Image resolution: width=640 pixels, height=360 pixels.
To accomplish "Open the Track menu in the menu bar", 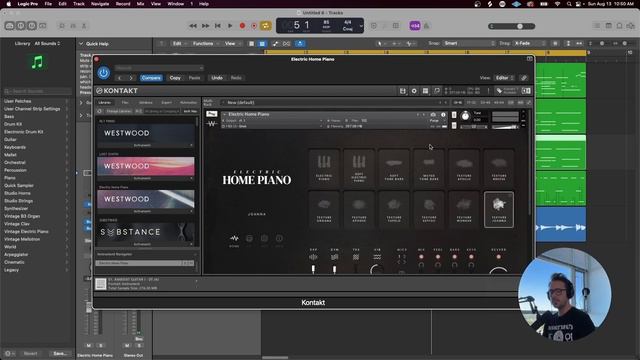I will pyautogui.click(x=79, y=4).
